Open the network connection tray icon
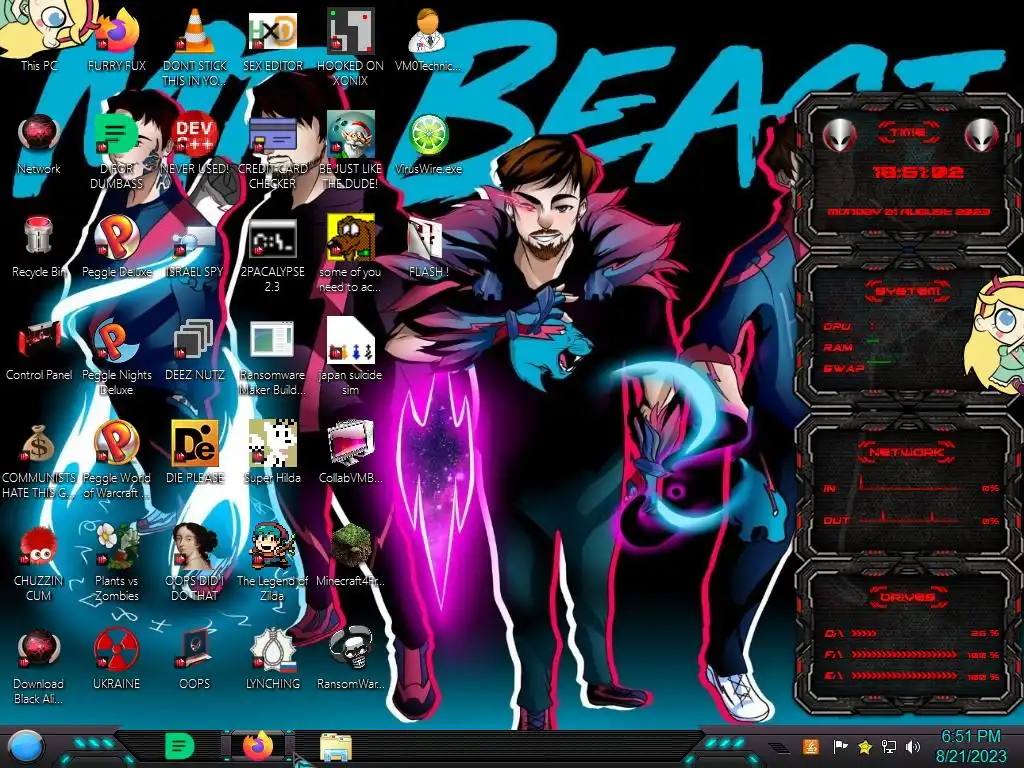 pyautogui.click(x=889, y=746)
